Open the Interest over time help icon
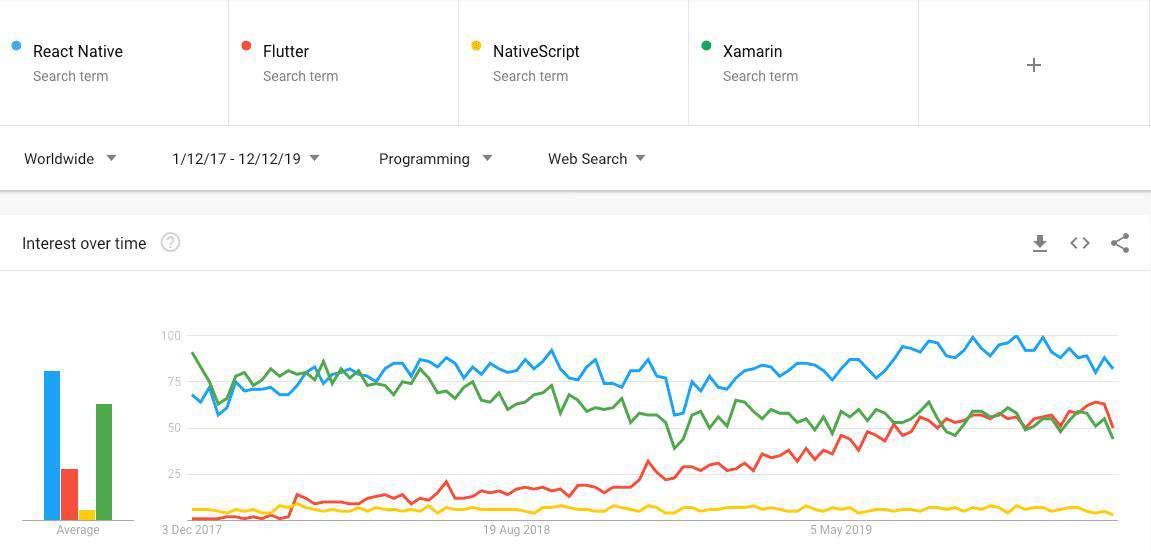Screen dimensions: 1151x552 pos(170,242)
